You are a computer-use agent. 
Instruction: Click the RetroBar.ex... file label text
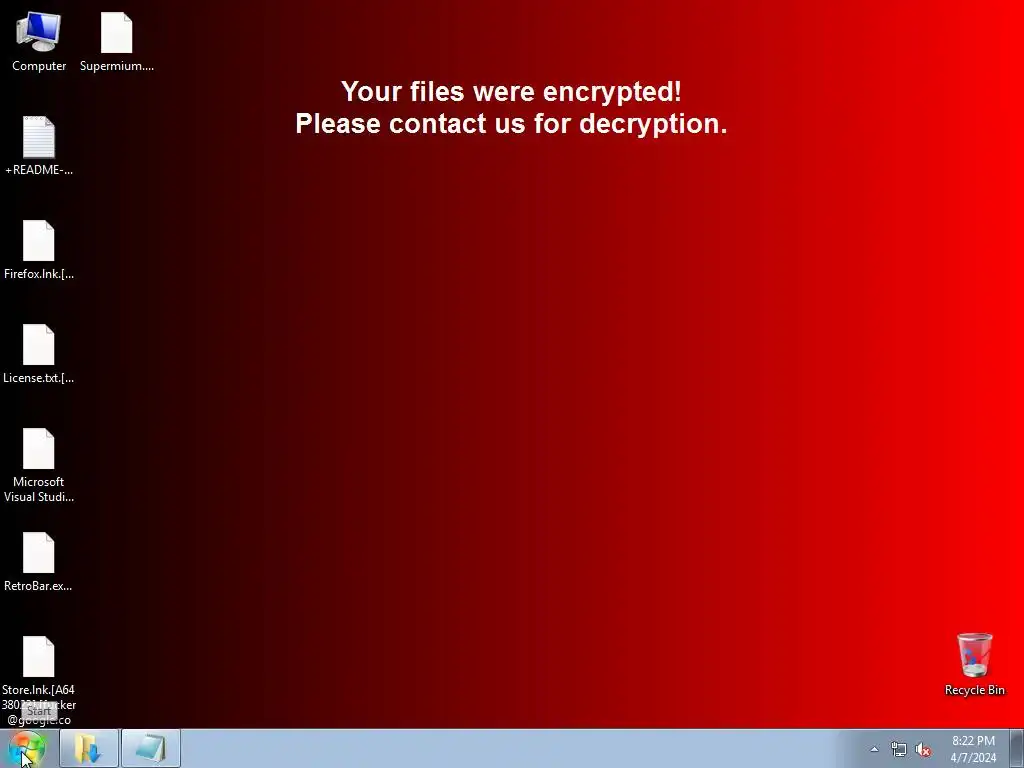(38, 586)
